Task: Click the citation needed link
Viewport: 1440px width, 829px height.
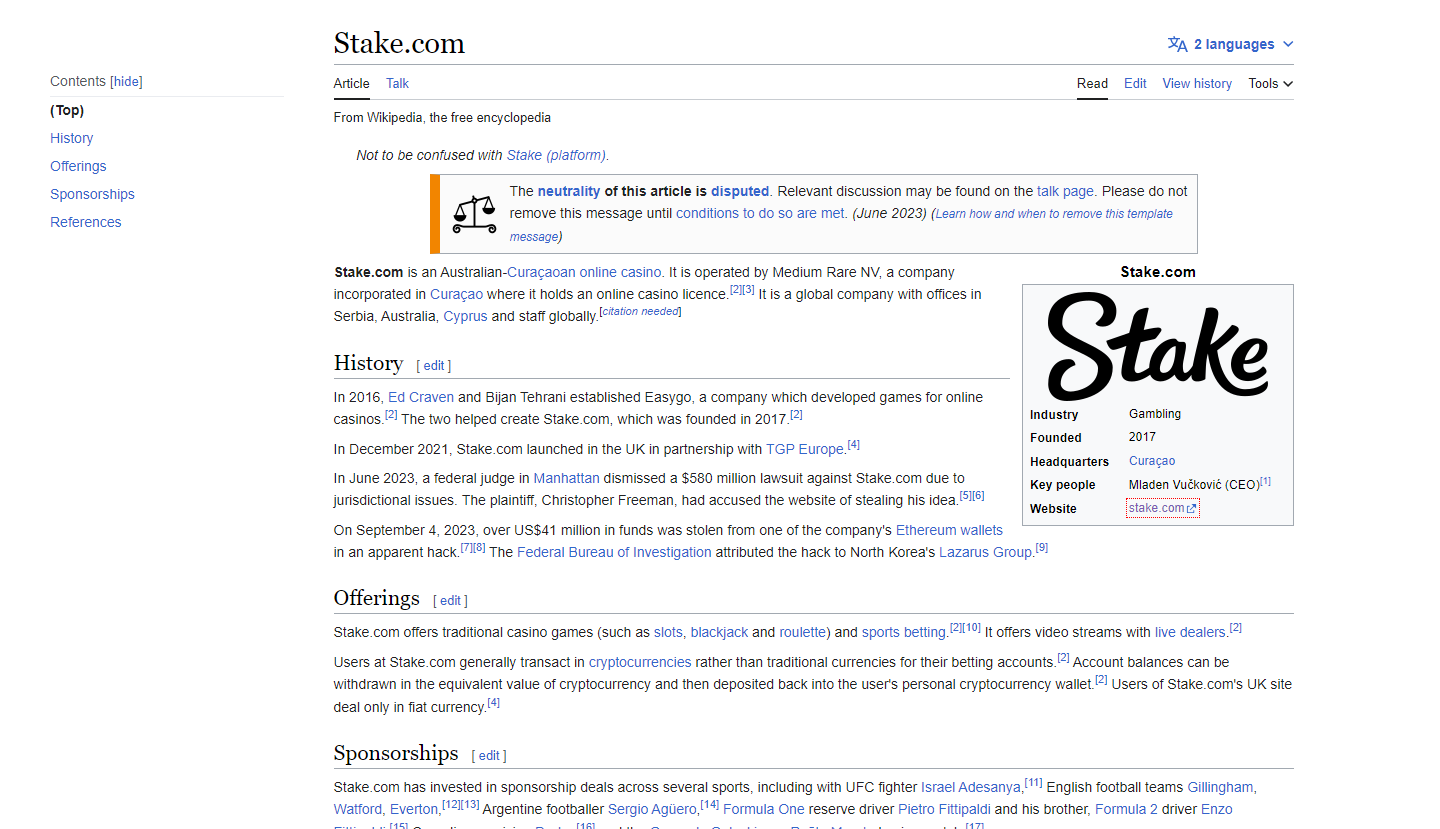Action: (x=640, y=312)
